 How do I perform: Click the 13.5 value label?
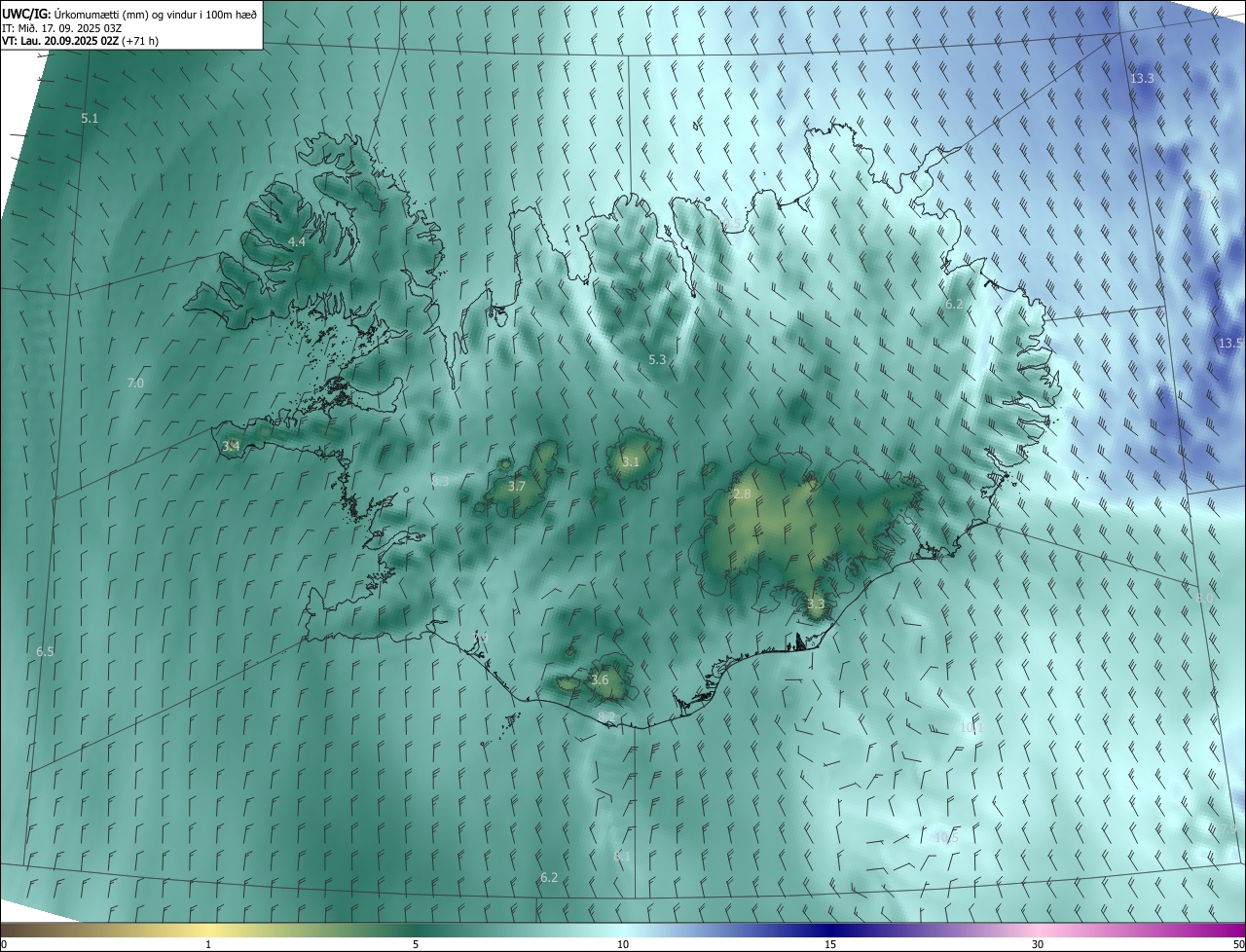click(x=1230, y=344)
